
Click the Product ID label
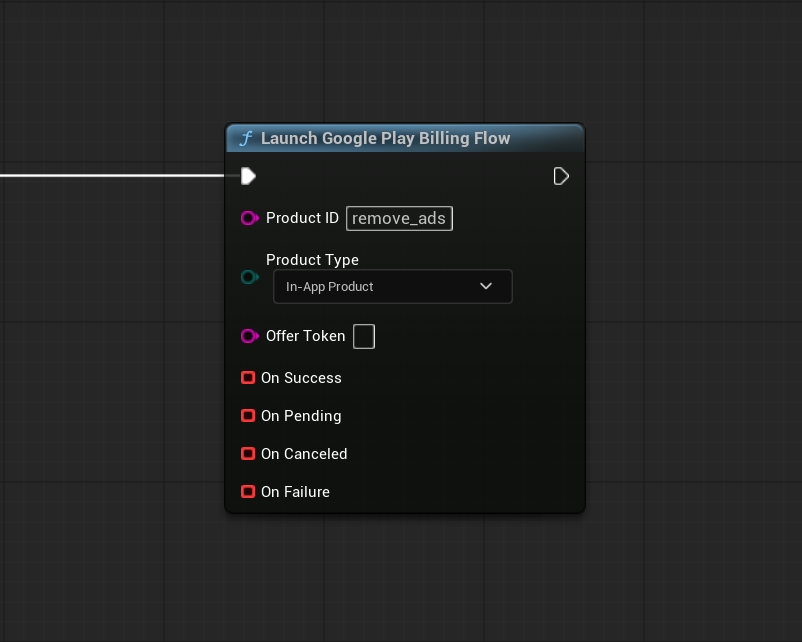(302, 218)
